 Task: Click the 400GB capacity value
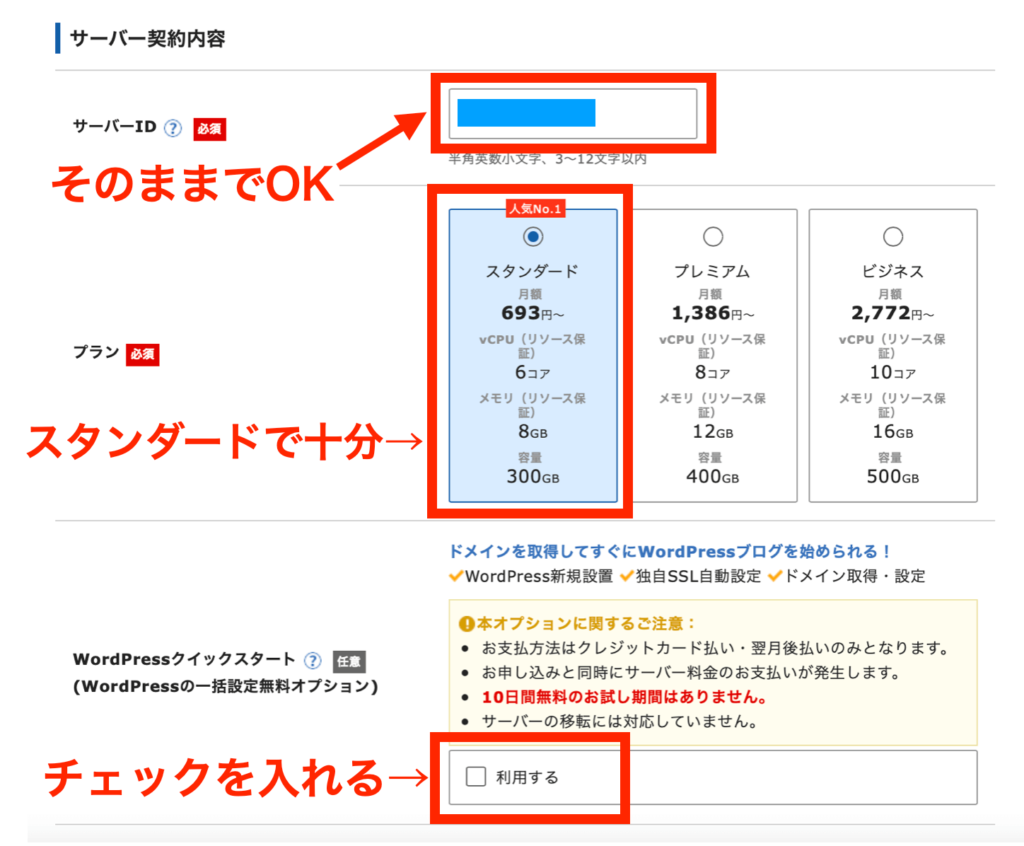712,477
